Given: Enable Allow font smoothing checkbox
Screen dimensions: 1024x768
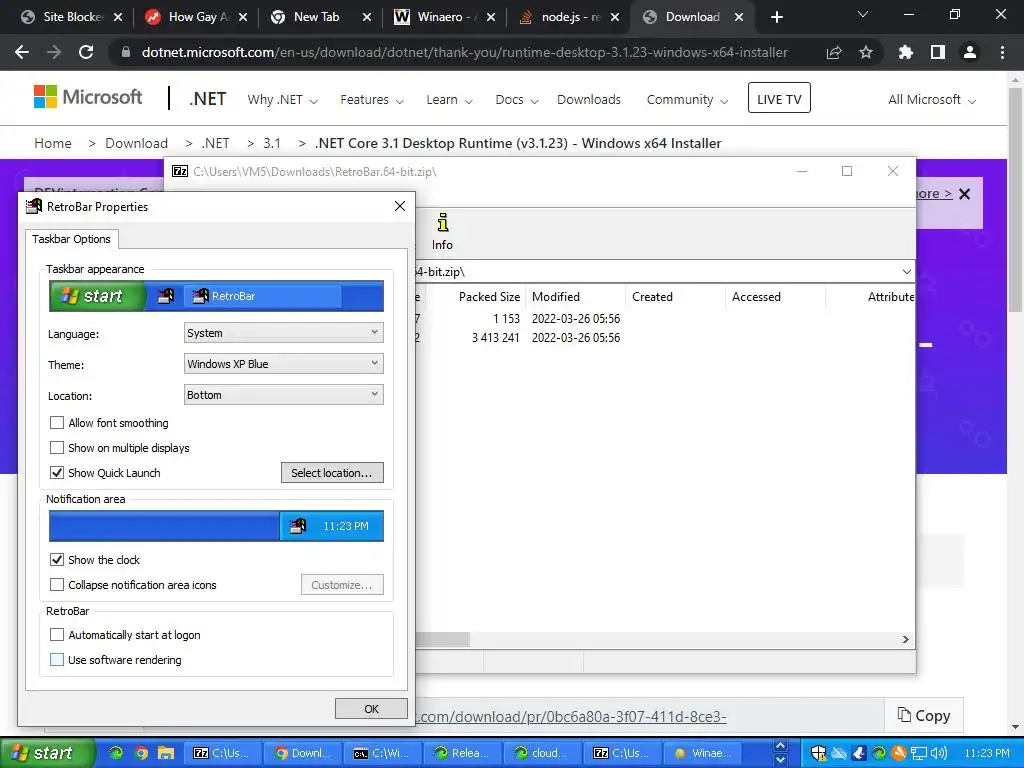Looking at the screenshot, I should [57, 423].
